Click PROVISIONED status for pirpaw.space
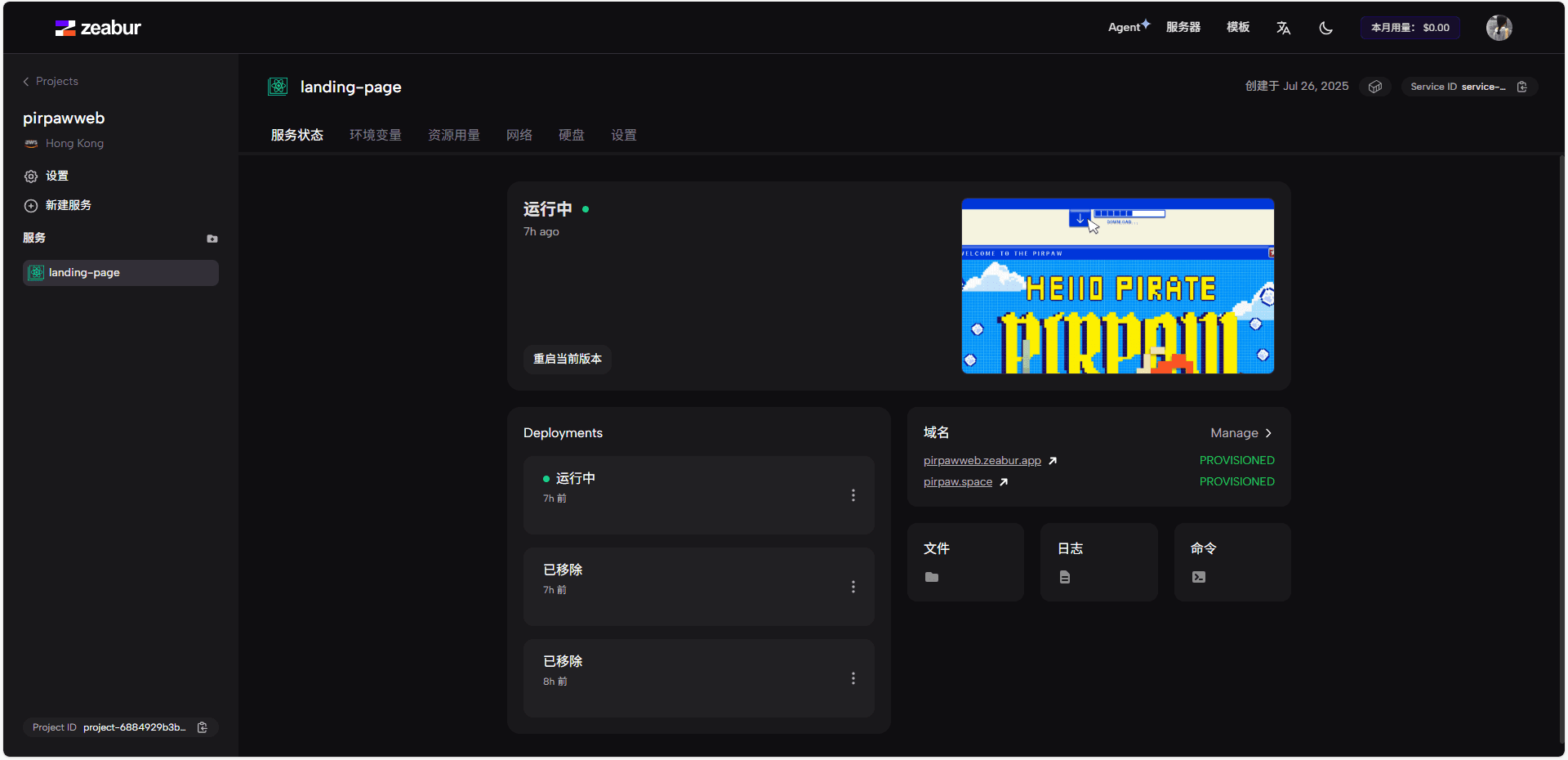Viewport: 1568px width, 760px height. pos(1237,482)
